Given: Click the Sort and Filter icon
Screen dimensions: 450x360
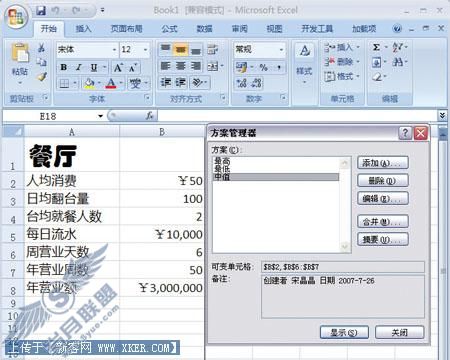Looking at the screenshot, I should pos(397,47).
